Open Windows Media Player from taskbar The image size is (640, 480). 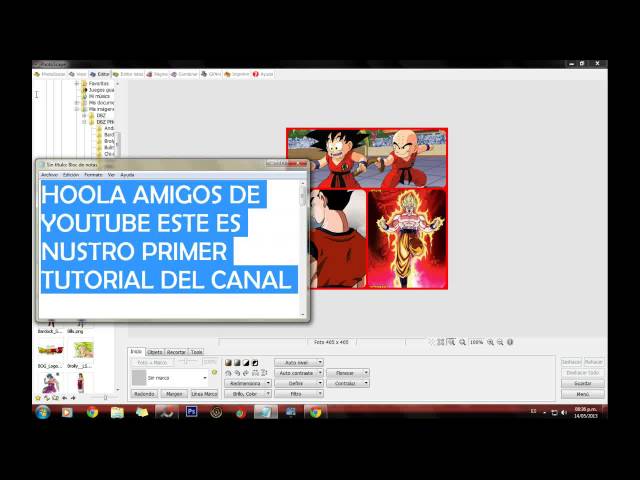coord(67,412)
